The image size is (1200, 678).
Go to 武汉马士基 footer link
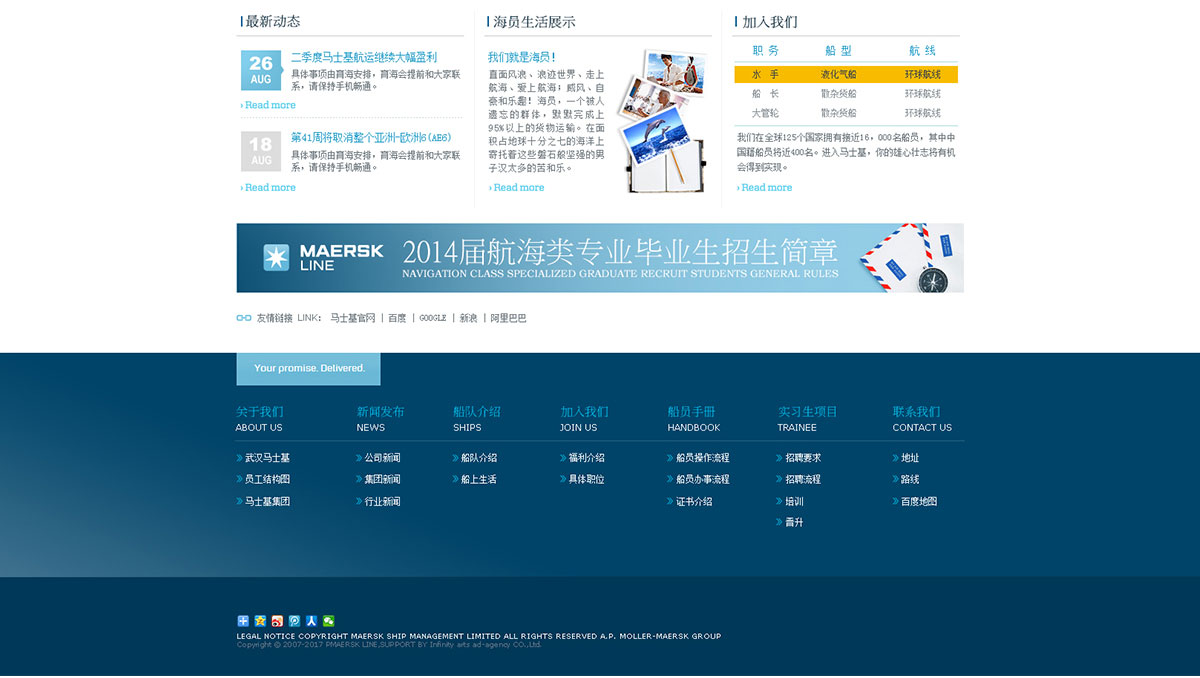(x=267, y=458)
